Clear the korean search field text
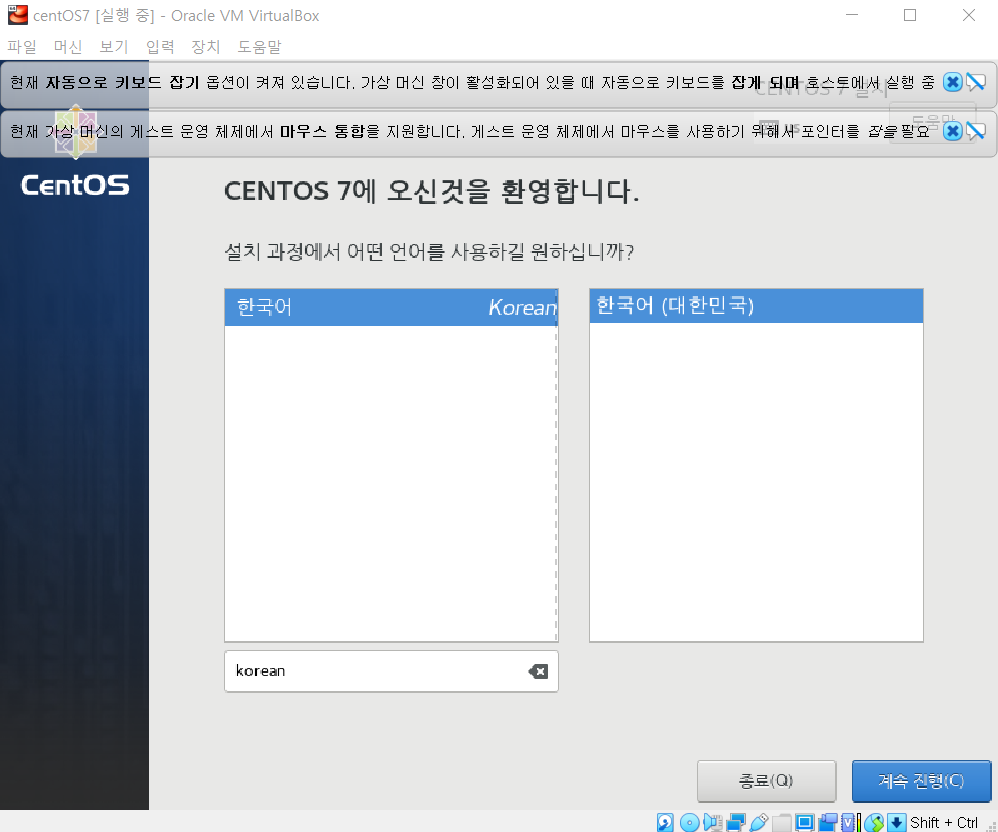The width and height of the screenshot is (998, 832). coord(538,671)
